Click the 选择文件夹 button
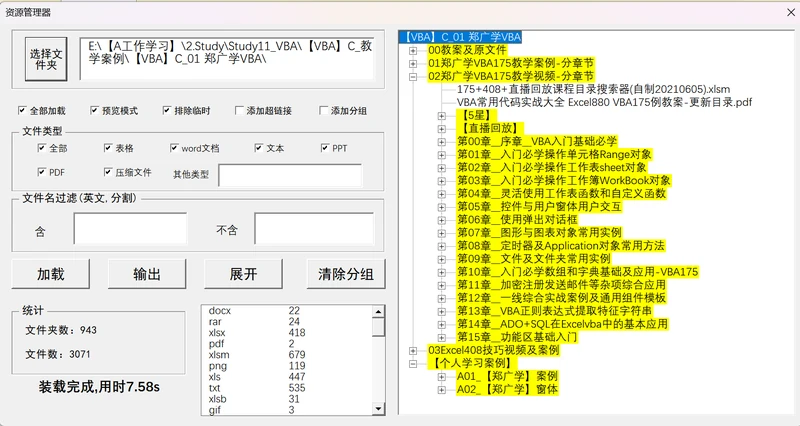This screenshot has width=800, height=426. coord(46,59)
